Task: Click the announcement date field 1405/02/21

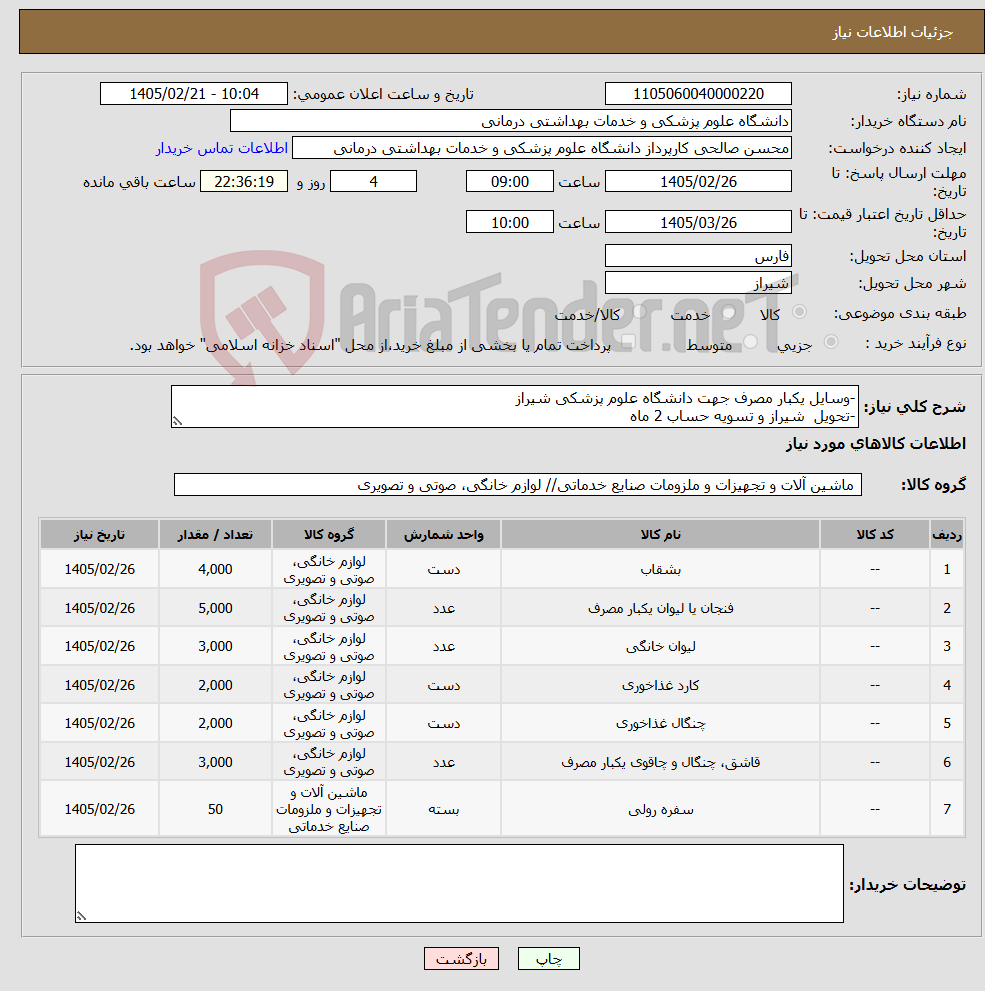Action: pos(193,94)
